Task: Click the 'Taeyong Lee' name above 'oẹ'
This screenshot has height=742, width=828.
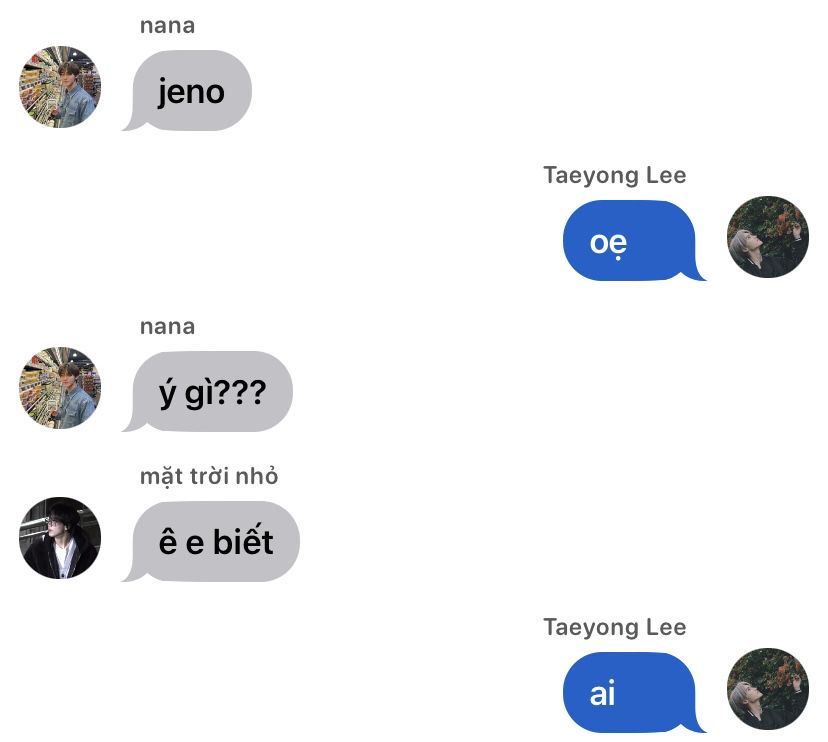Action: [x=615, y=175]
